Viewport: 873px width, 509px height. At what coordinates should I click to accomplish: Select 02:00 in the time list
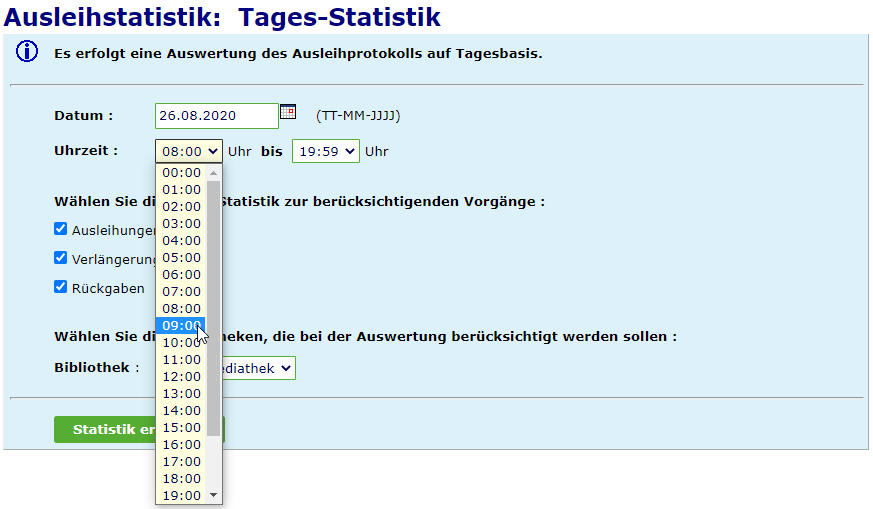click(x=181, y=207)
